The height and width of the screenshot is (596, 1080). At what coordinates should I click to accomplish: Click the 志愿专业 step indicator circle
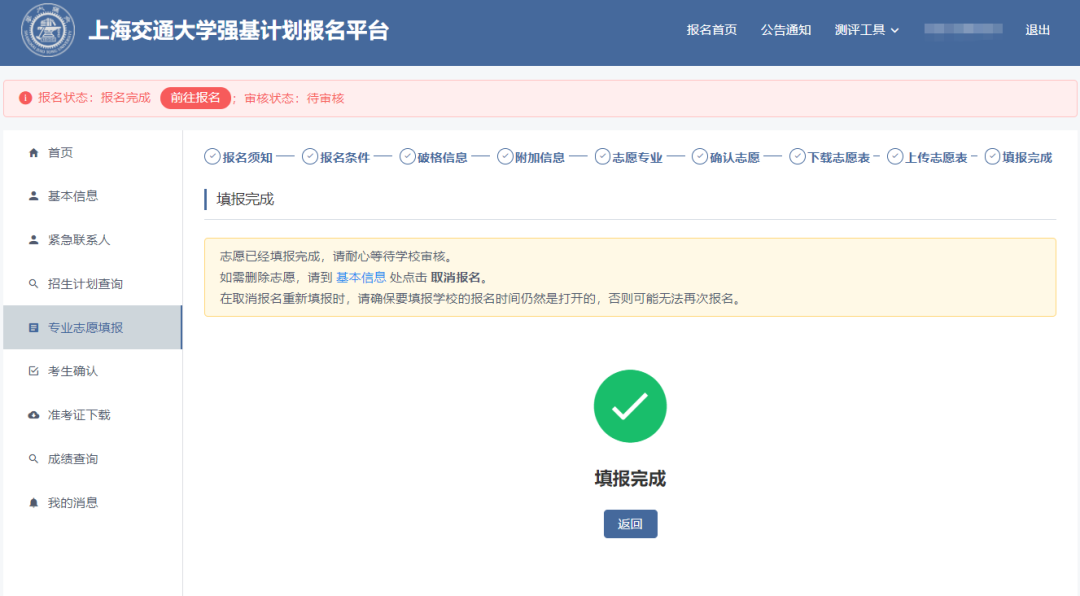pyautogui.click(x=602, y=156)
